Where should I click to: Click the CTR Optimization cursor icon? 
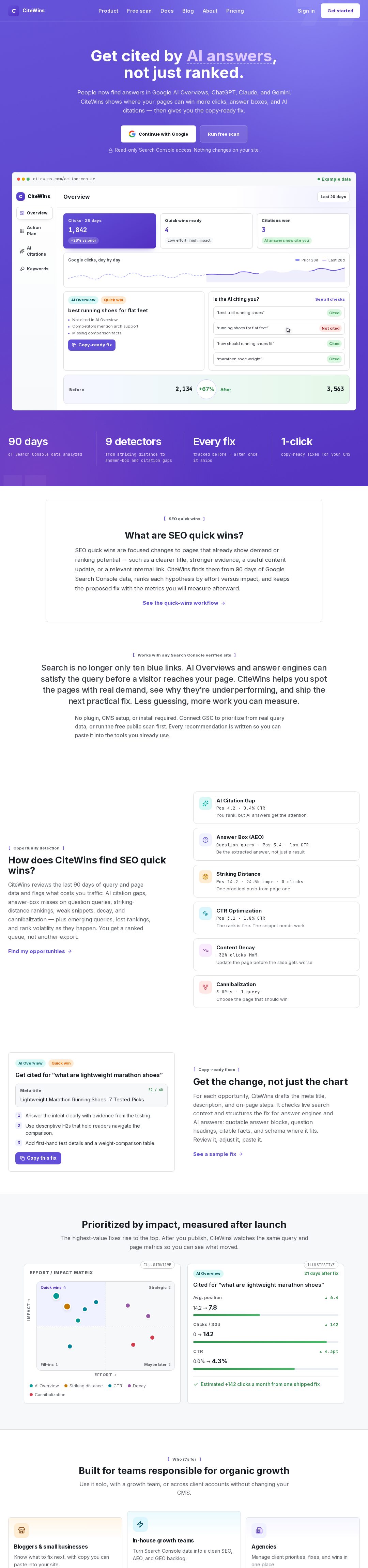click(205, 914)
